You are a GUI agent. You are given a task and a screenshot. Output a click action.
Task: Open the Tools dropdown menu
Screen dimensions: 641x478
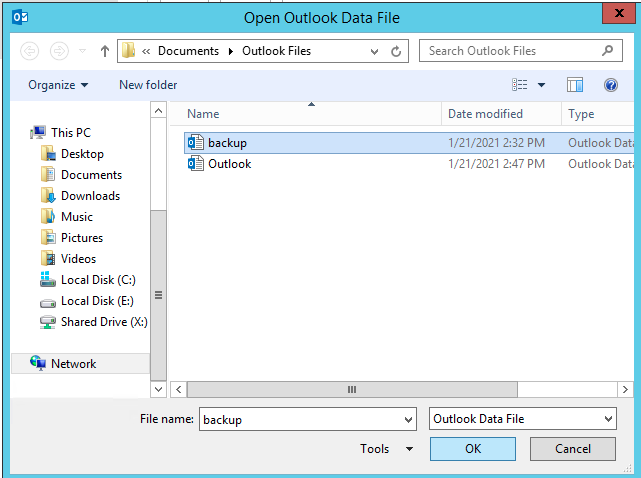click(387, 449)
